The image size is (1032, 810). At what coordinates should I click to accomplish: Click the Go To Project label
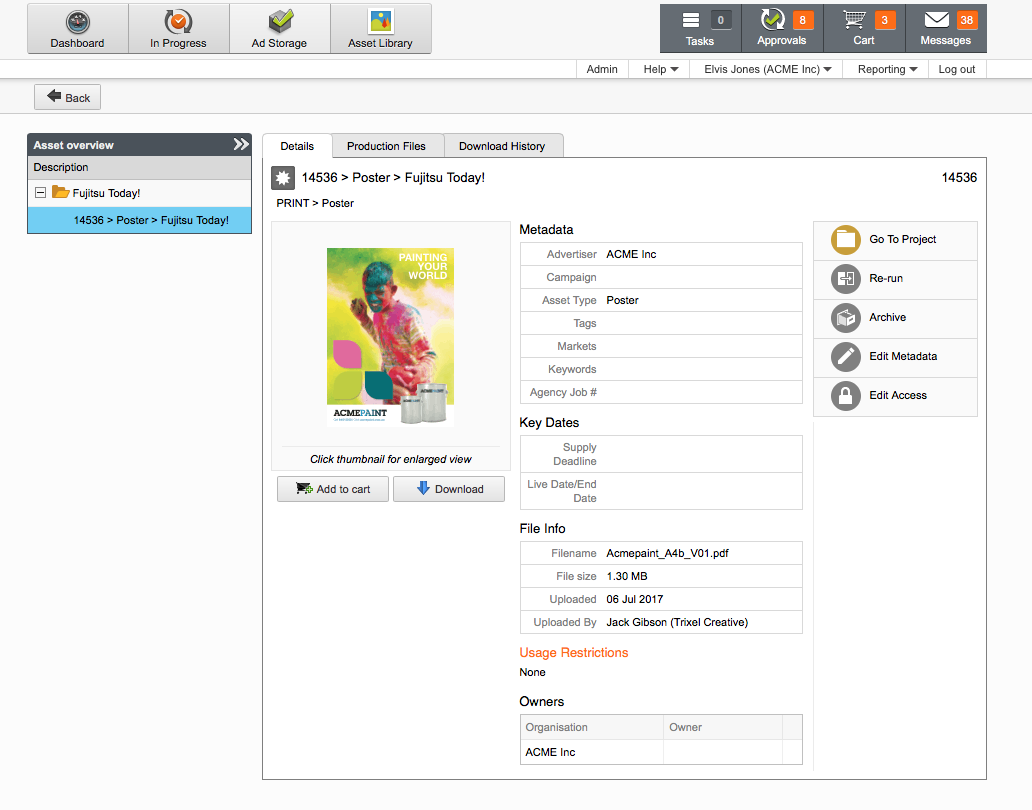pos(902,240)
